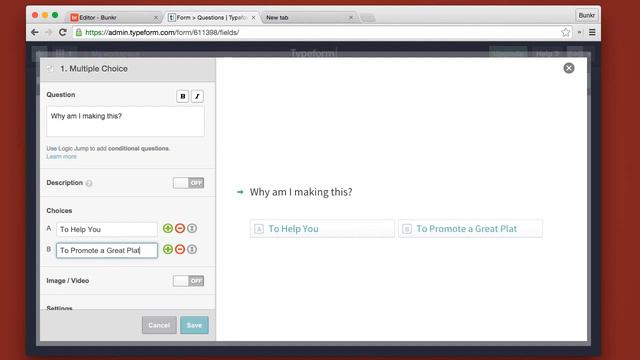Go forward in browser history

pos(49,32)
